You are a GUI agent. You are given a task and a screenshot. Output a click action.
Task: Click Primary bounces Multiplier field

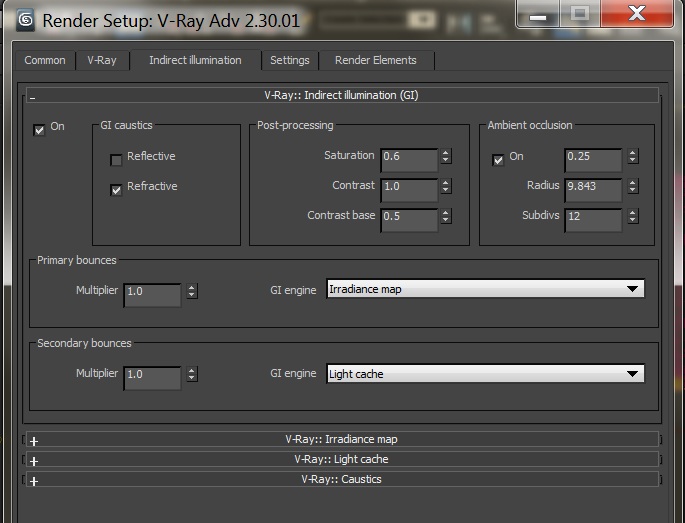(x=152, y=295)
